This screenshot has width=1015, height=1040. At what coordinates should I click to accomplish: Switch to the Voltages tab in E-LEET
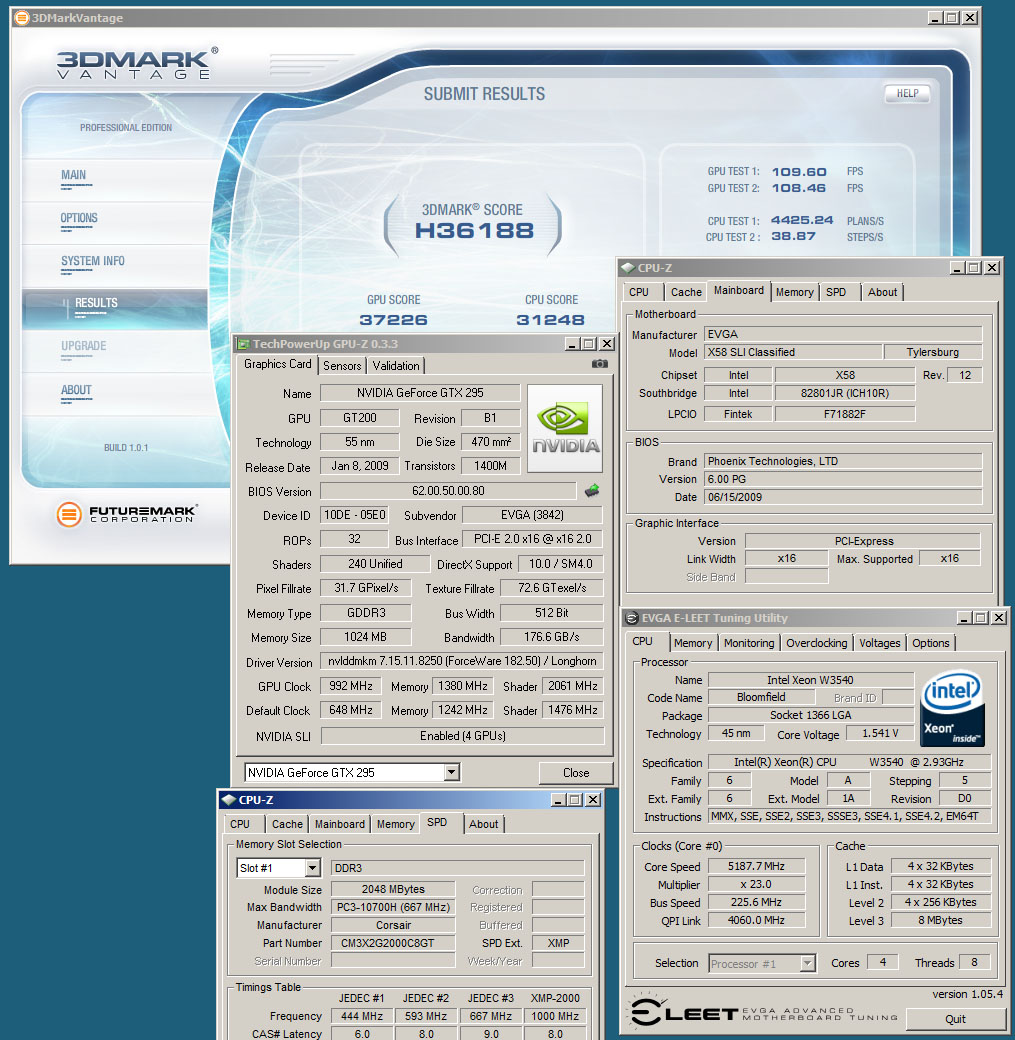pyautogui.click(x=880, y=643)
